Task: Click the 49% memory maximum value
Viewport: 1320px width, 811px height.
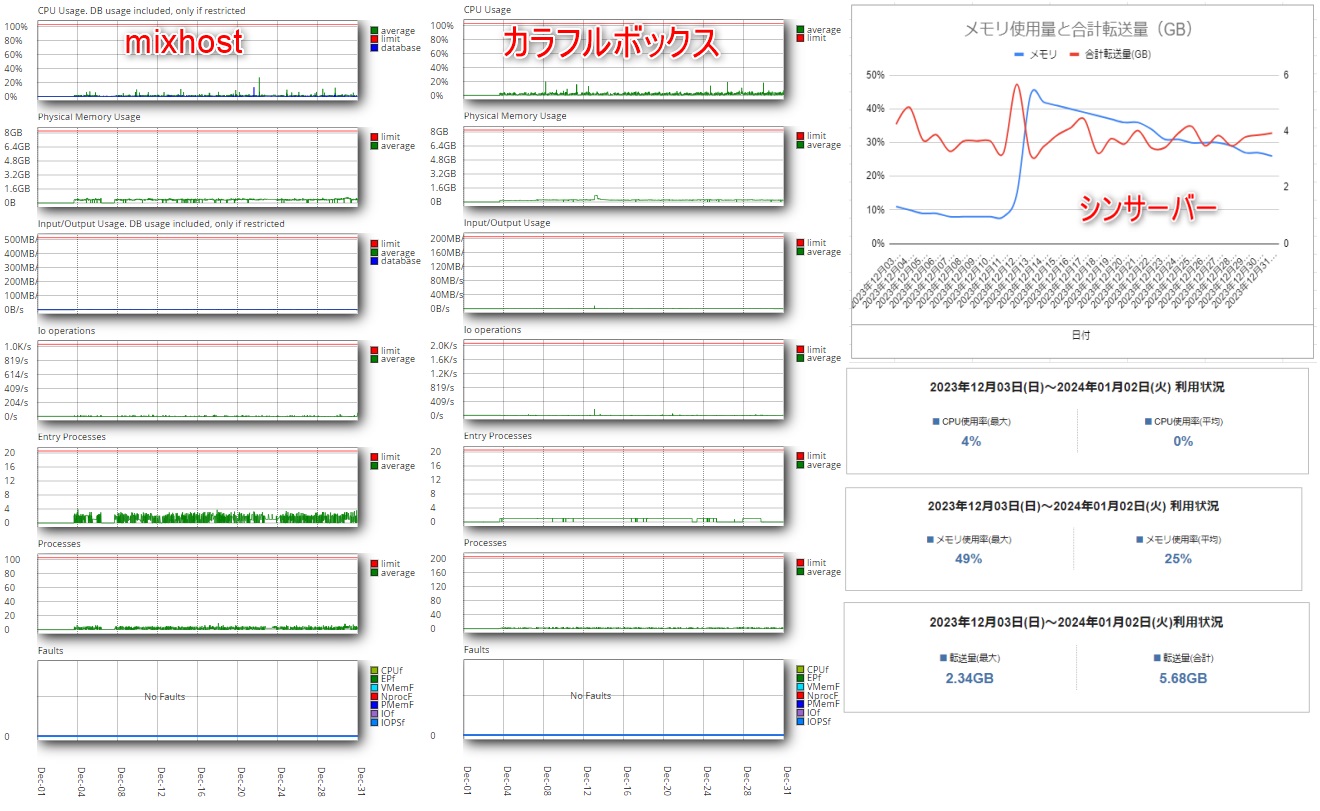Action: click(968, 559)
